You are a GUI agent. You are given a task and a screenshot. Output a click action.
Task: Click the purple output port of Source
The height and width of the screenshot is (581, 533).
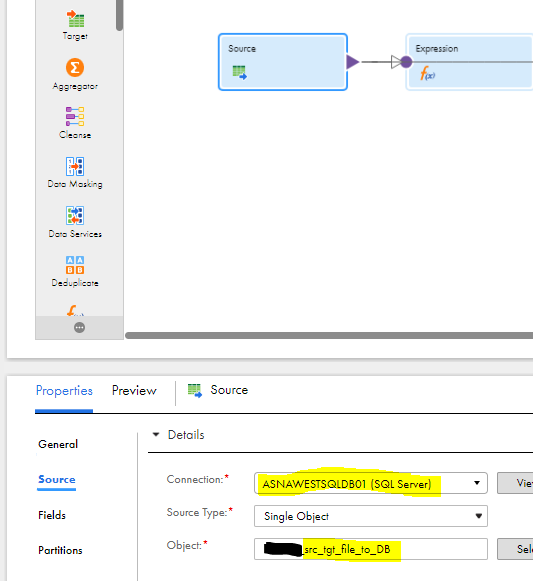point(352,62)
